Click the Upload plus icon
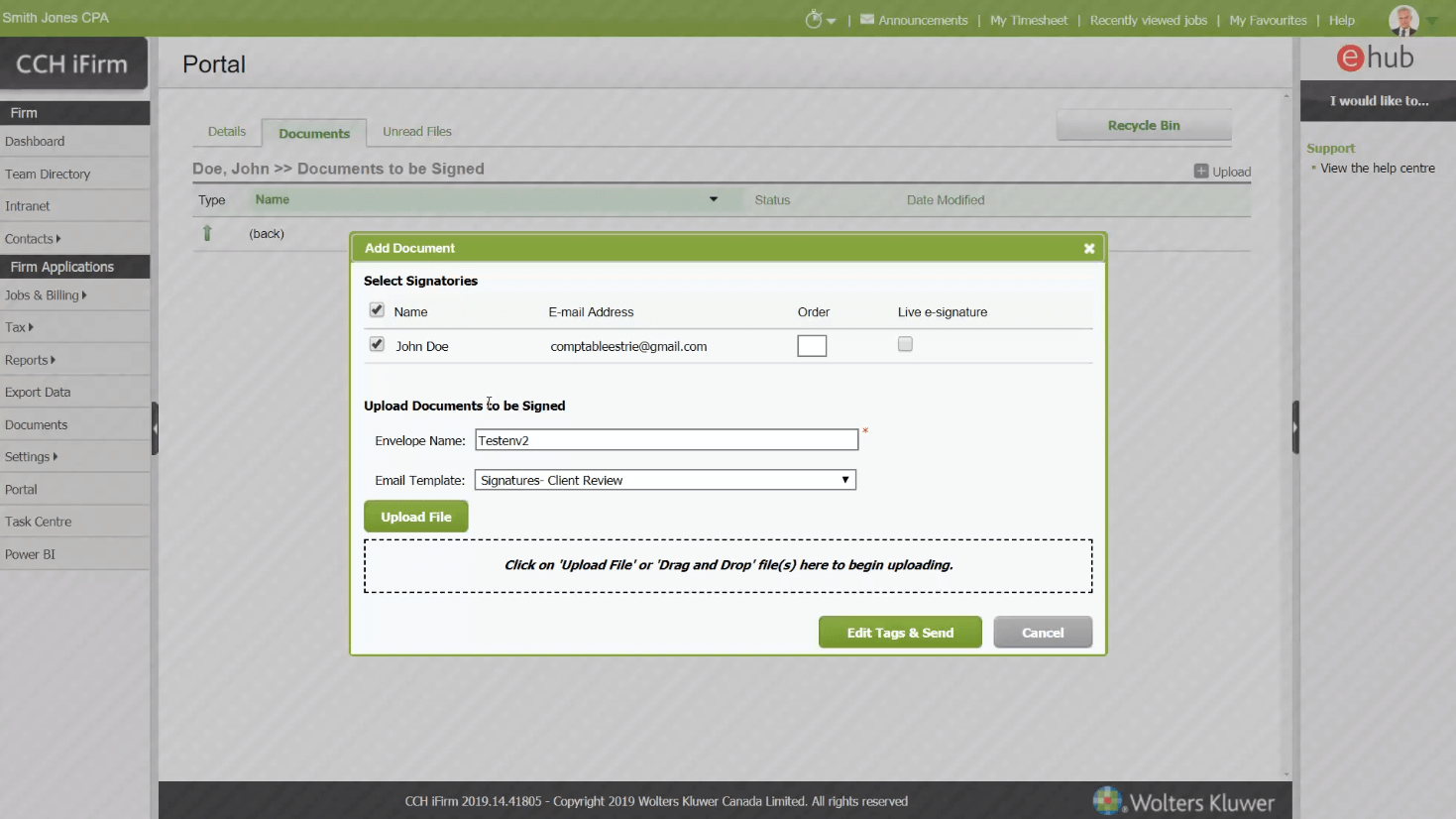The height and width of the screenshot is (819, 1456). pos(1201,172)
